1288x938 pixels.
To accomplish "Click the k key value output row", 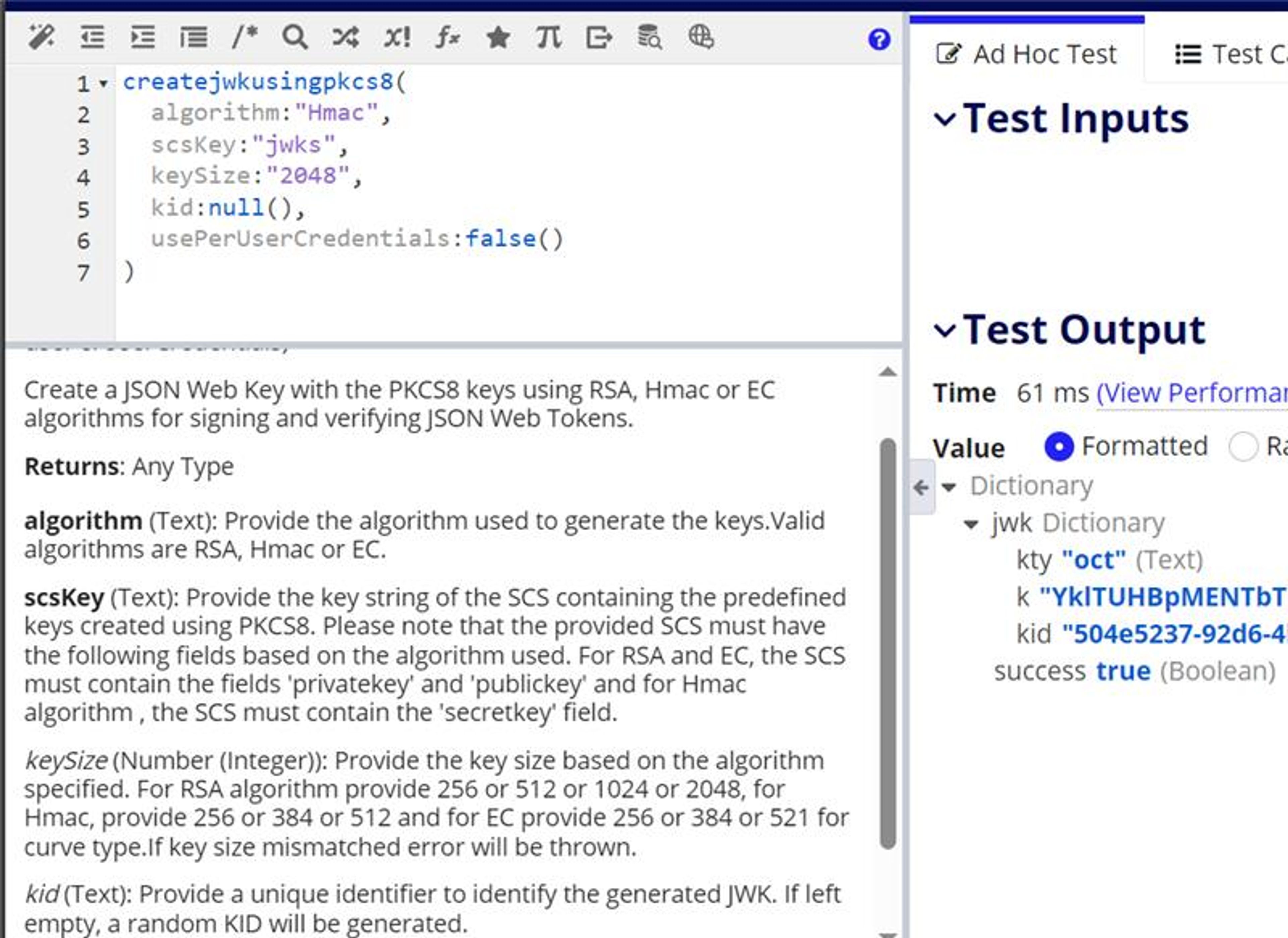I will [x=1151, y=598].
